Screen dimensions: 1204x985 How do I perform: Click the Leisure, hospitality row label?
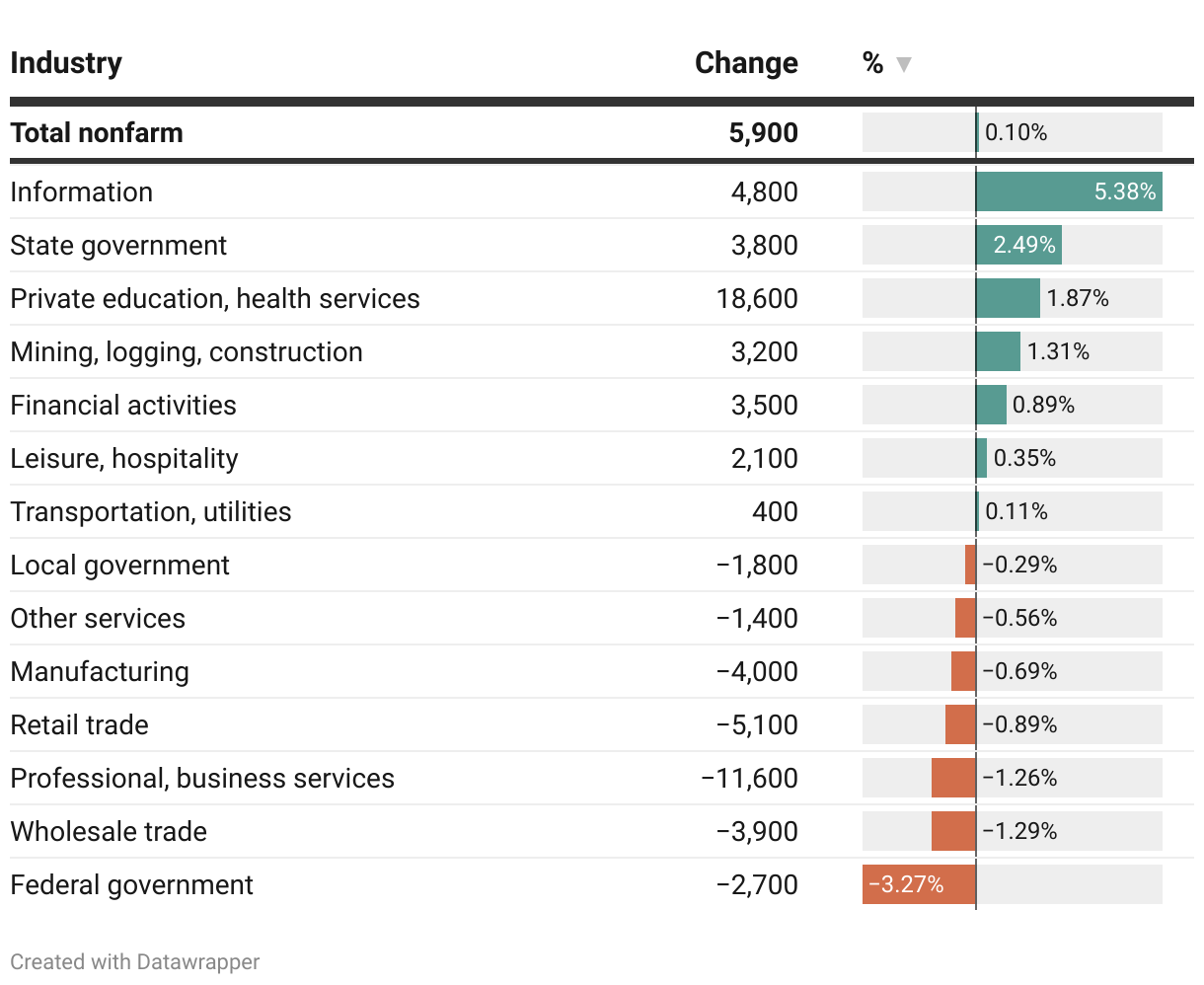[124, 458]
